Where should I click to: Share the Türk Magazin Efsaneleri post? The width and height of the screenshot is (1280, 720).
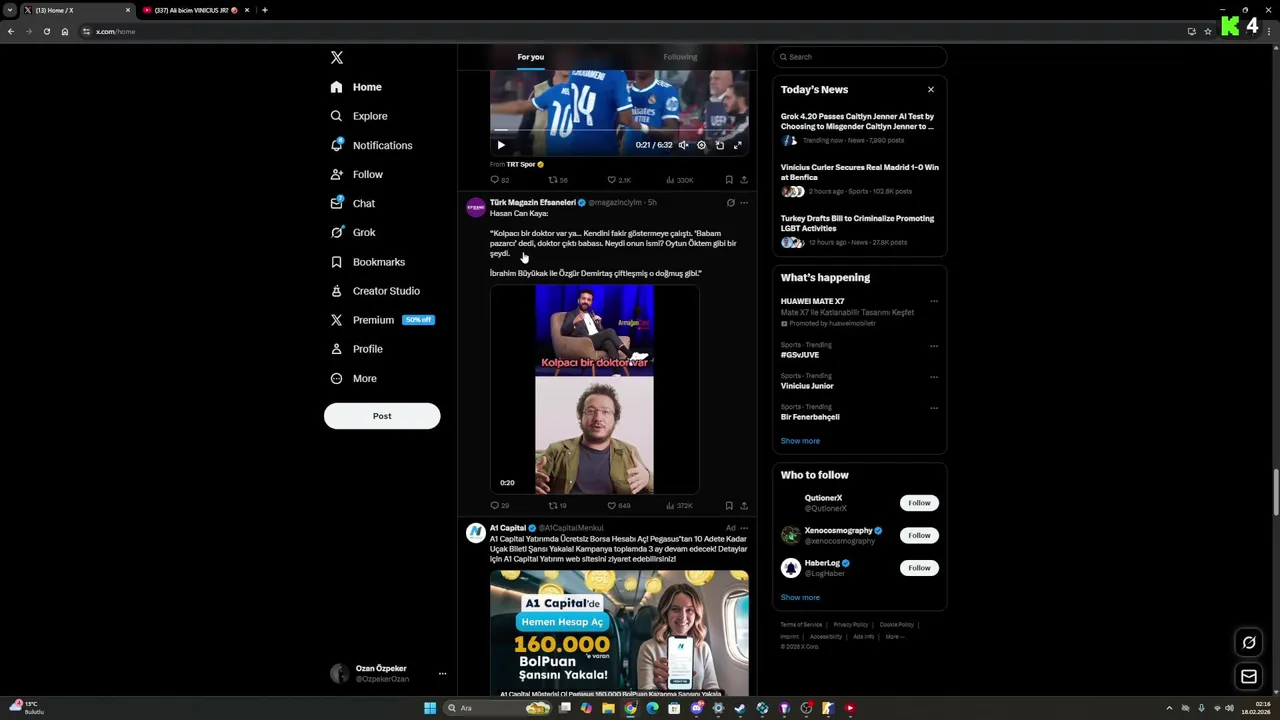tap(743, 506)
